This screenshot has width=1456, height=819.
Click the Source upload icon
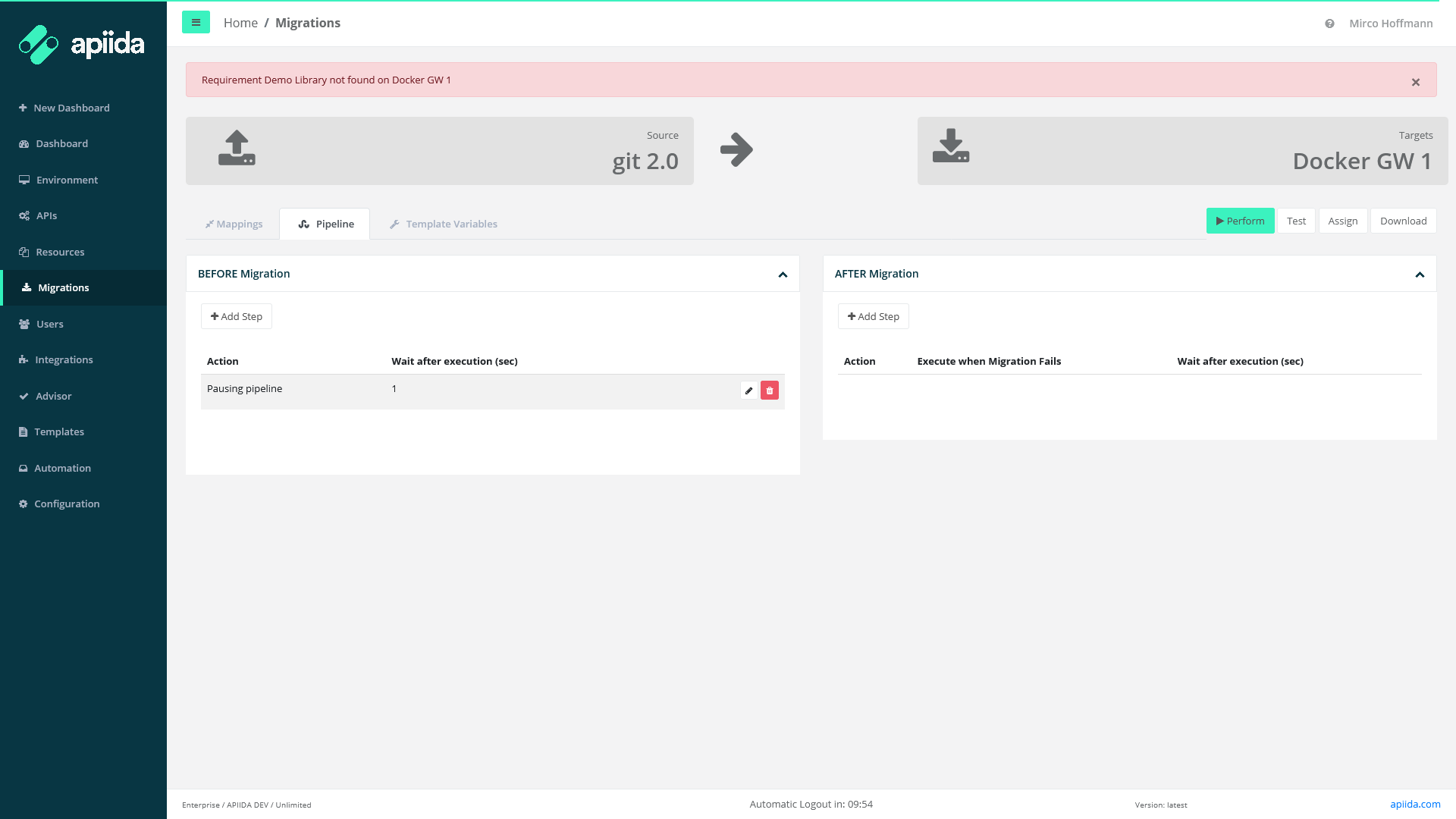(x=237, y=149)
